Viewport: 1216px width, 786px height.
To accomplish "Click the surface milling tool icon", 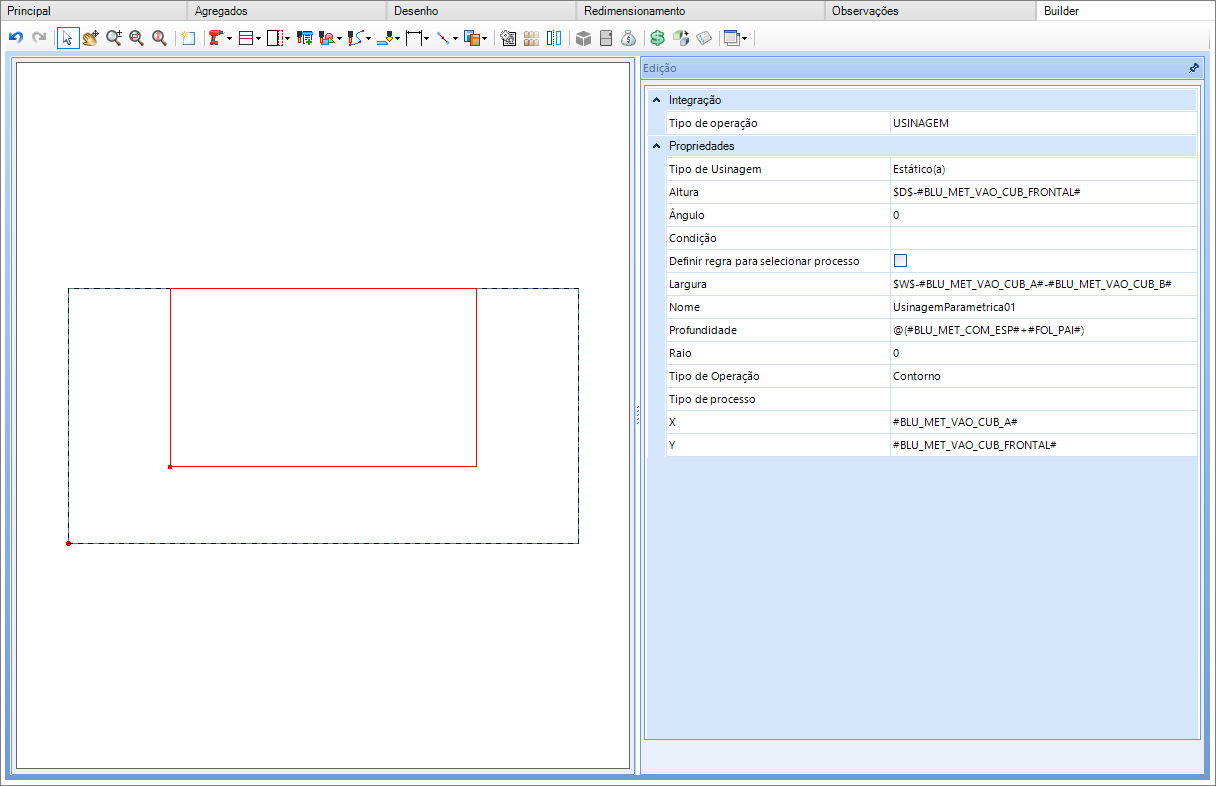I will pos(385,38).
